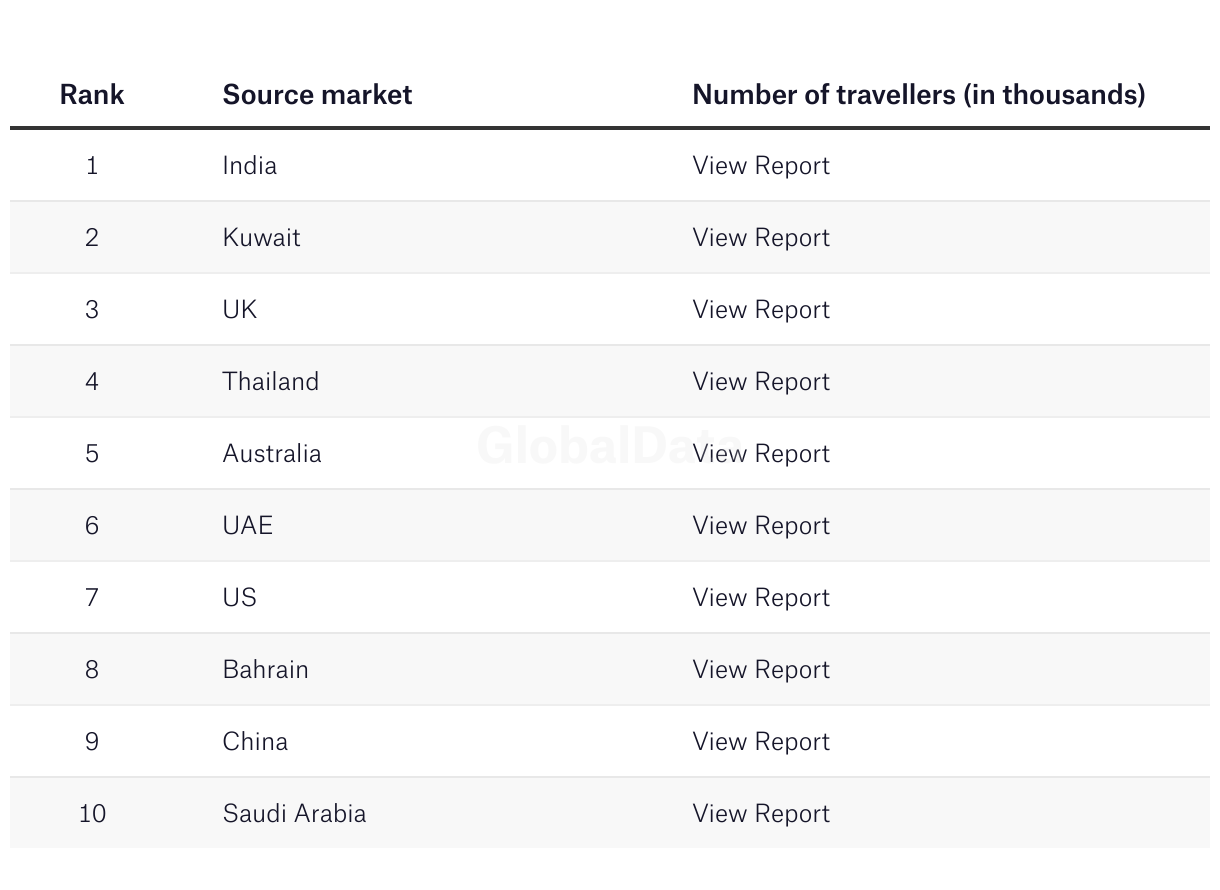Click the Australia market name

272,454
